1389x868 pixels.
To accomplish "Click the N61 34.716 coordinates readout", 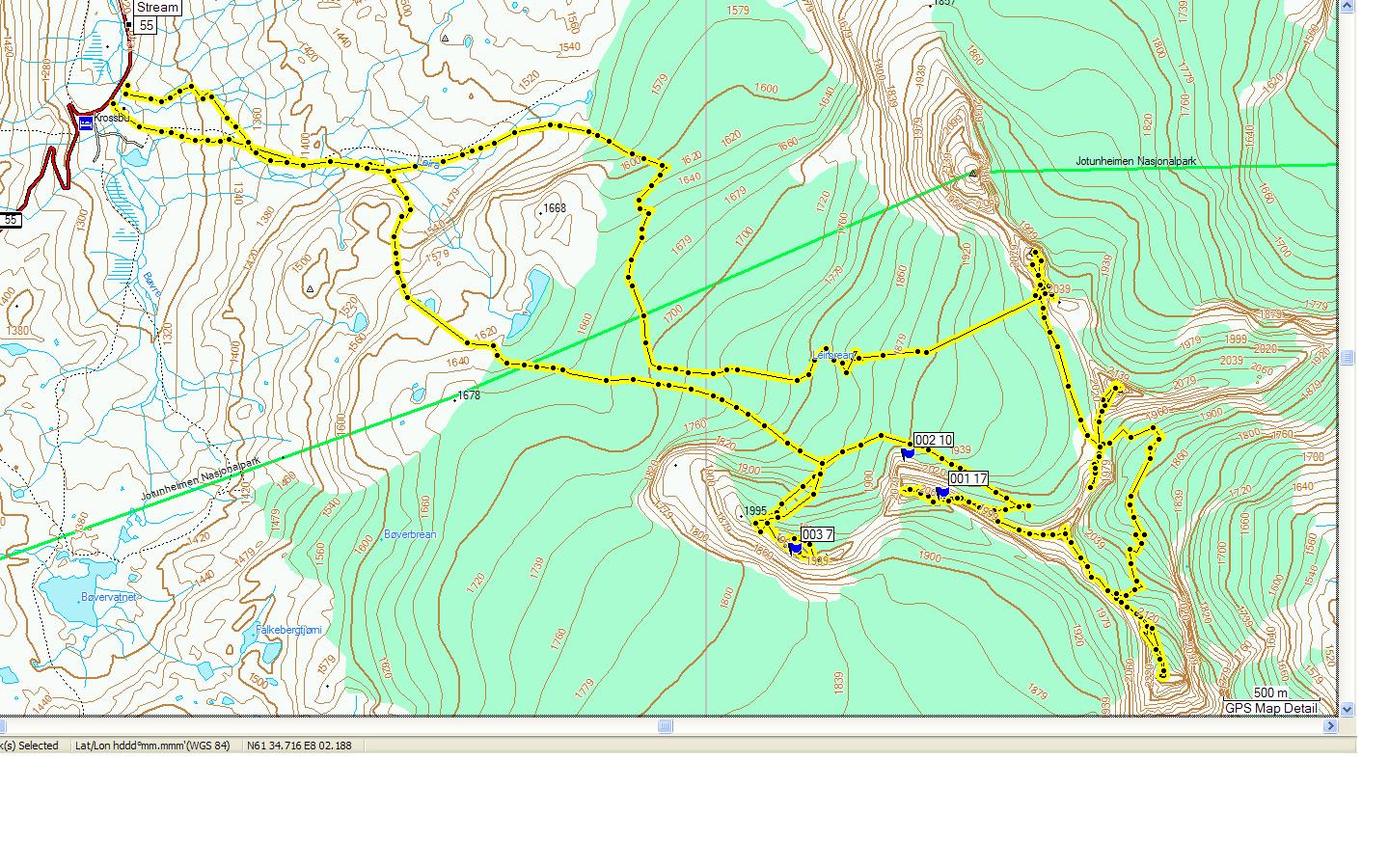I will tap(300, 746).
